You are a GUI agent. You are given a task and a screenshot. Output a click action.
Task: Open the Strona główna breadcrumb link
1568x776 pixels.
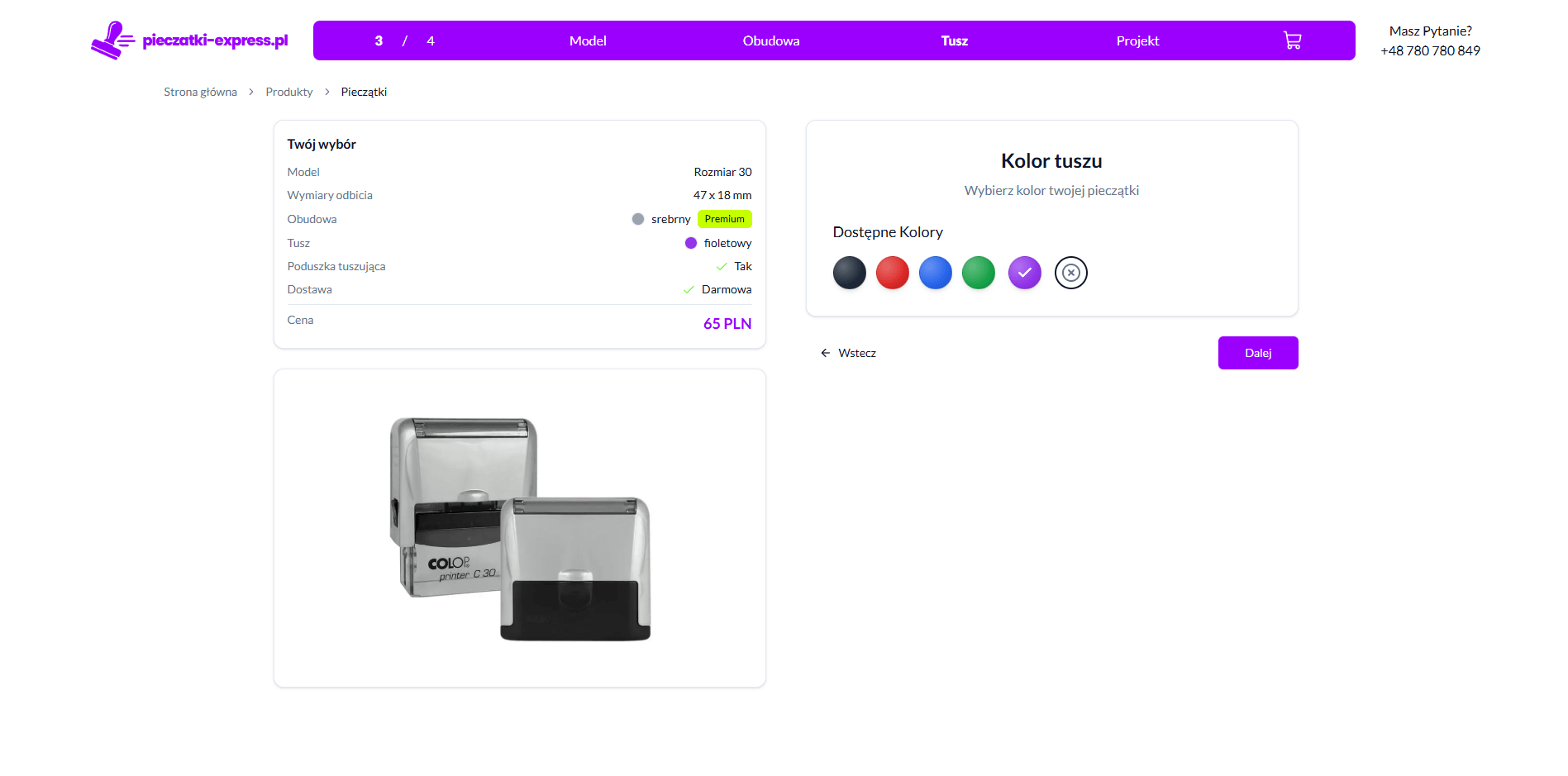200,92
